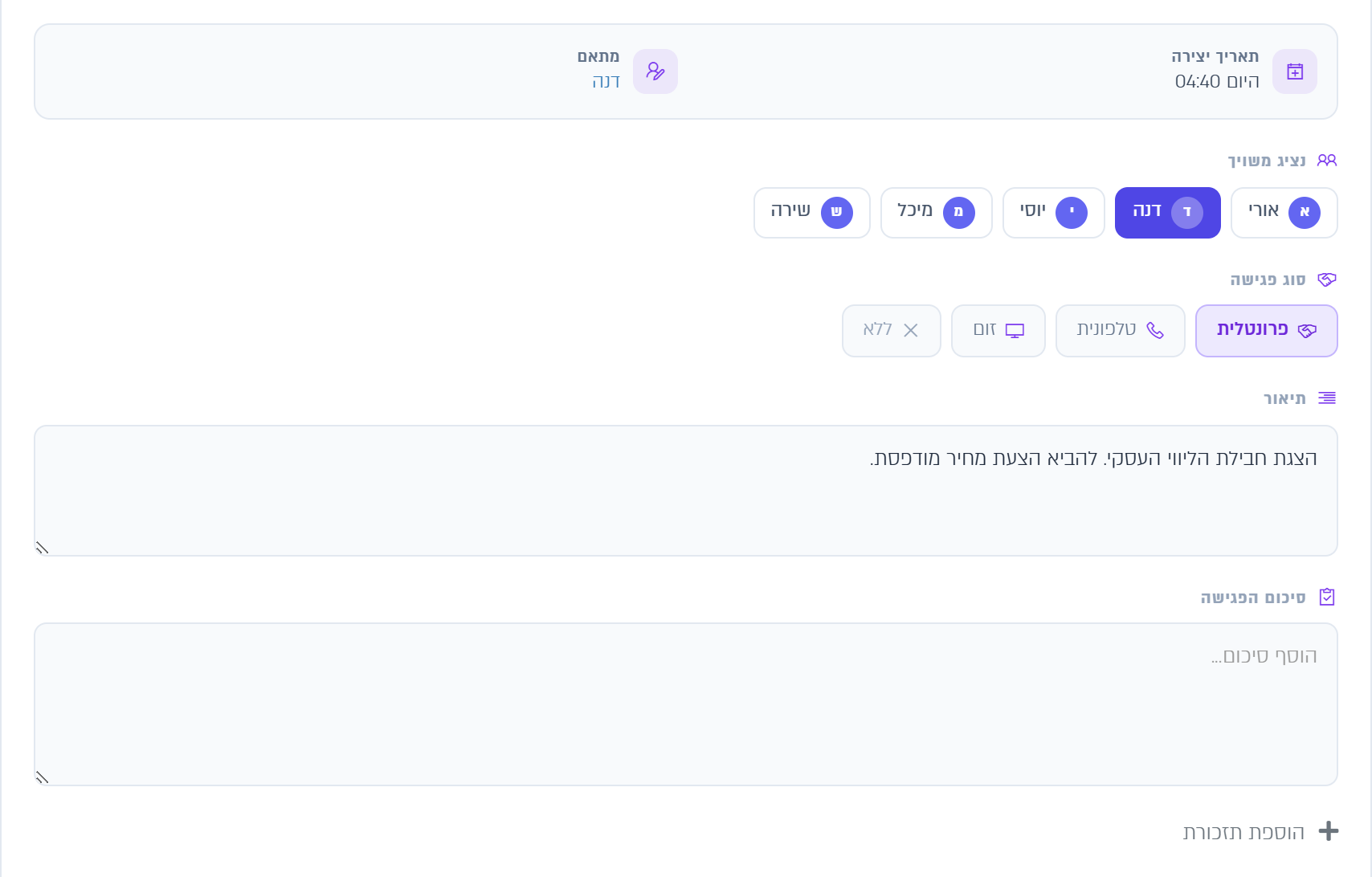
Task: Choose זום meeting type
Action: 998,331
